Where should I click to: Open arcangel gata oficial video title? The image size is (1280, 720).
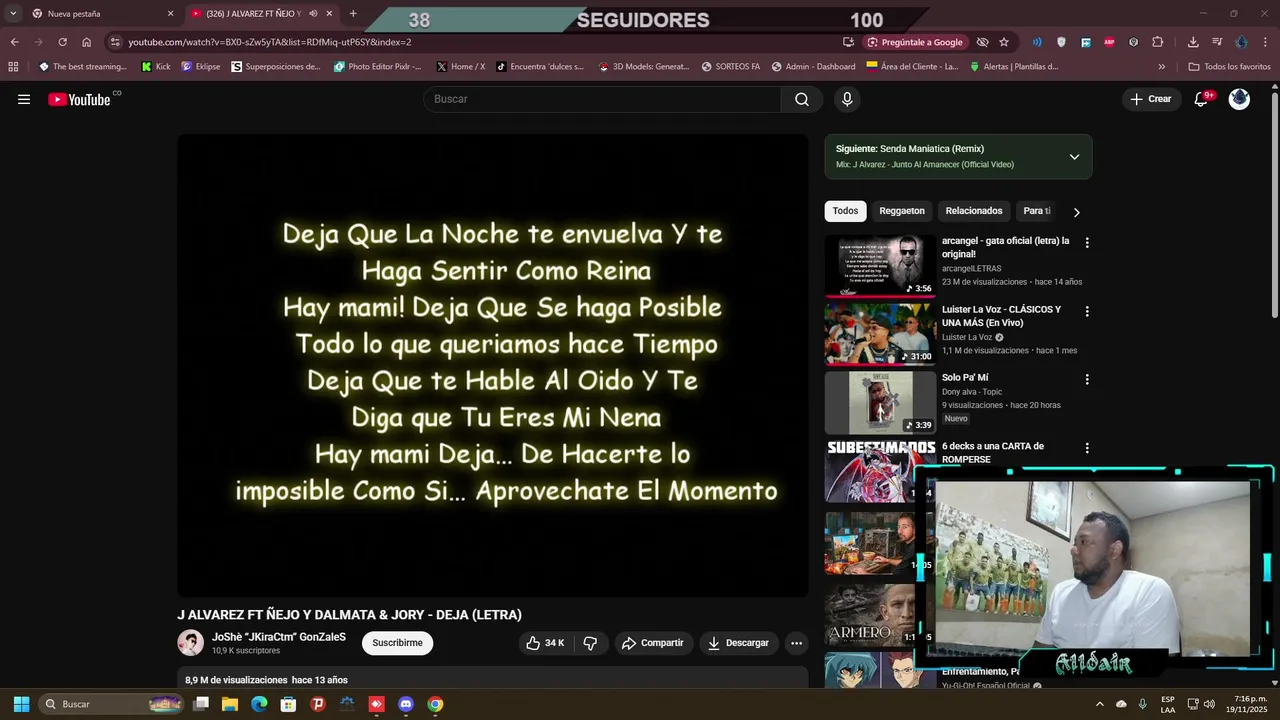coord(1005,247)
